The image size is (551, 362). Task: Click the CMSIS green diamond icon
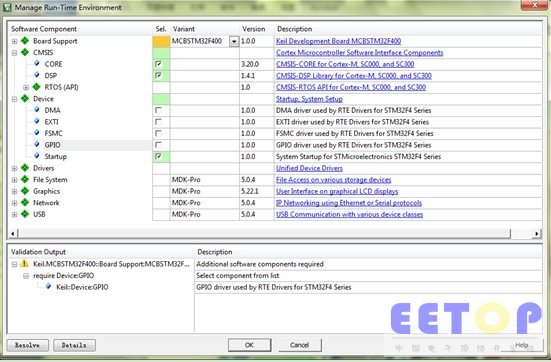[25, 52]
